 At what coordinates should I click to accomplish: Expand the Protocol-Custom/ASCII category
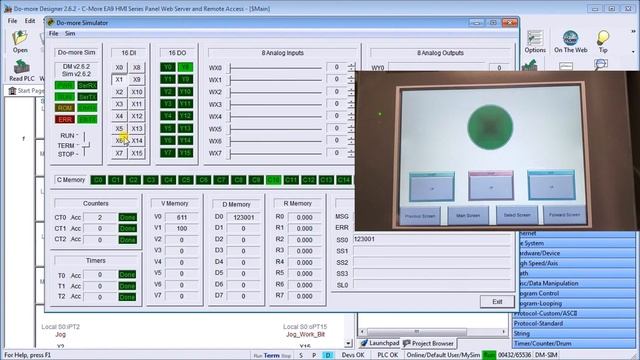pos(575,313)
